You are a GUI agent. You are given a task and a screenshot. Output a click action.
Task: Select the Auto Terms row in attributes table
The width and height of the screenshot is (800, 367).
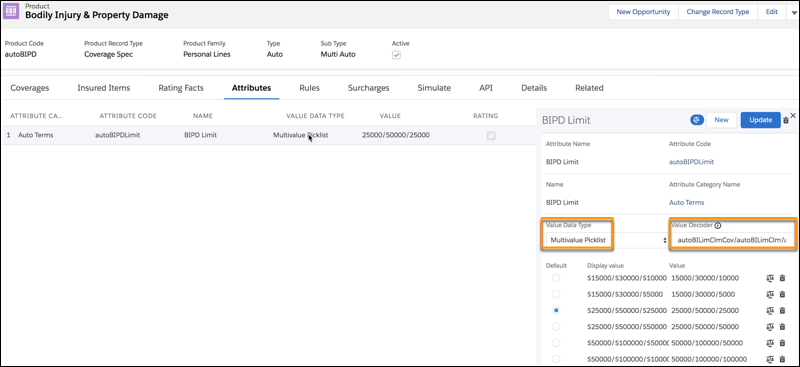268,136
